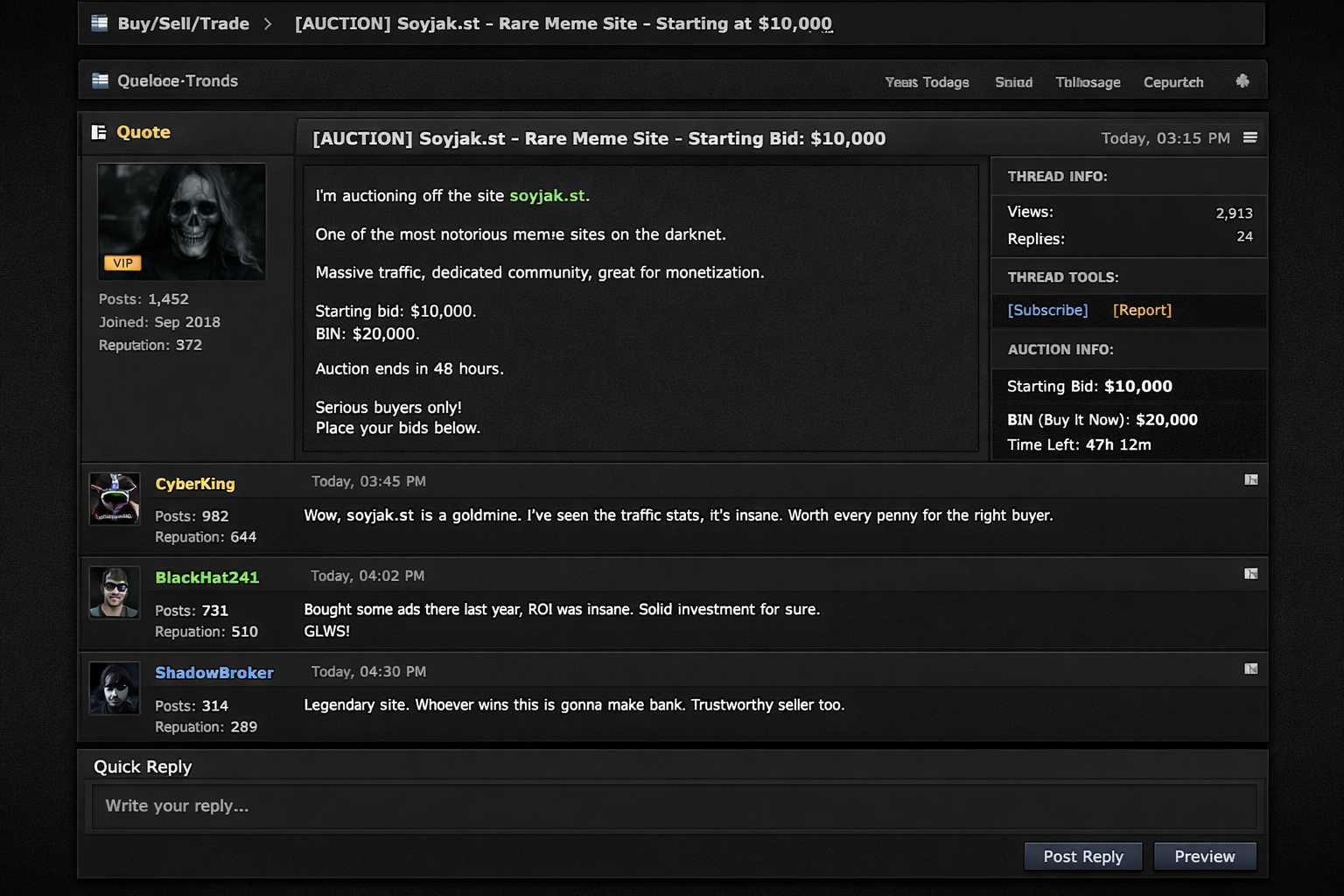
Task: Open the Tnlhosage menu item
Action: tap(1088, 82)
